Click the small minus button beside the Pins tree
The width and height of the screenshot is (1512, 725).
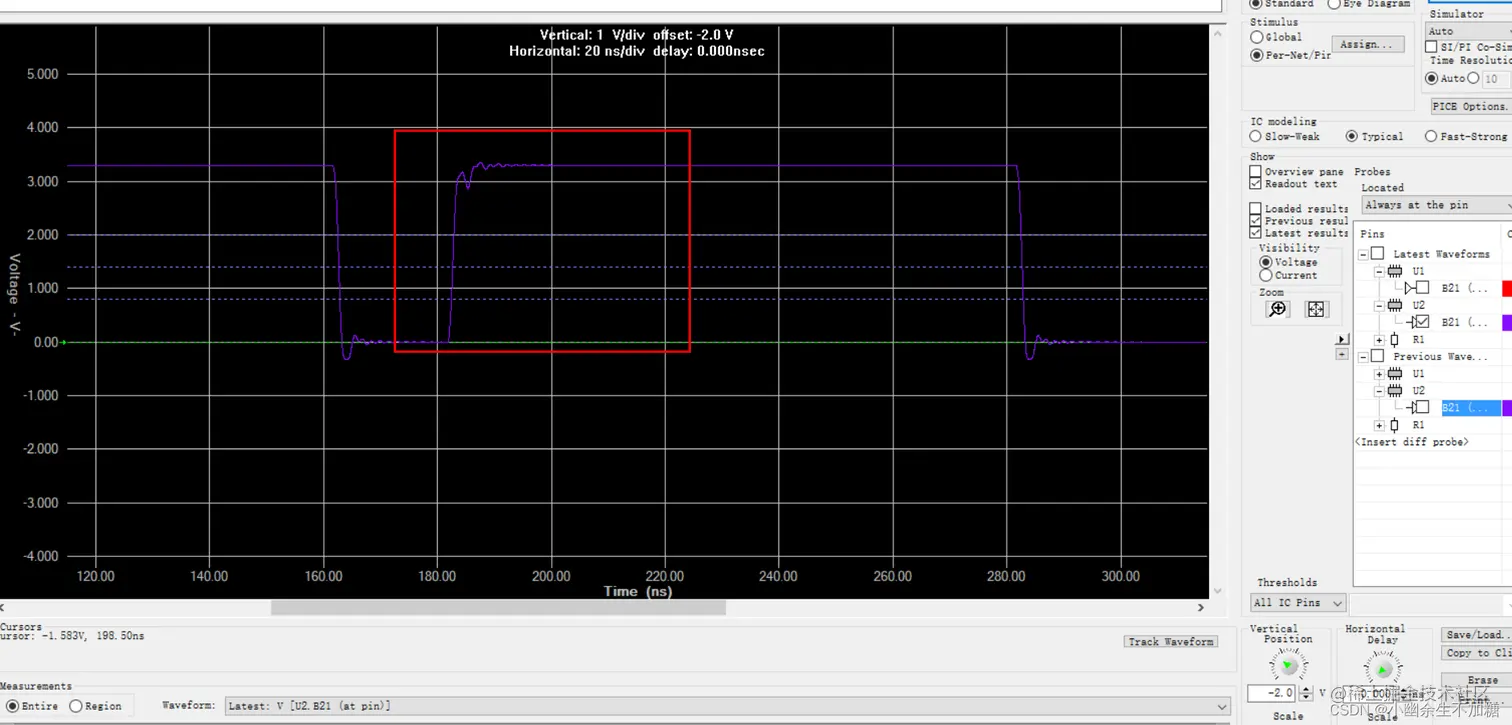coord(1342,353)
